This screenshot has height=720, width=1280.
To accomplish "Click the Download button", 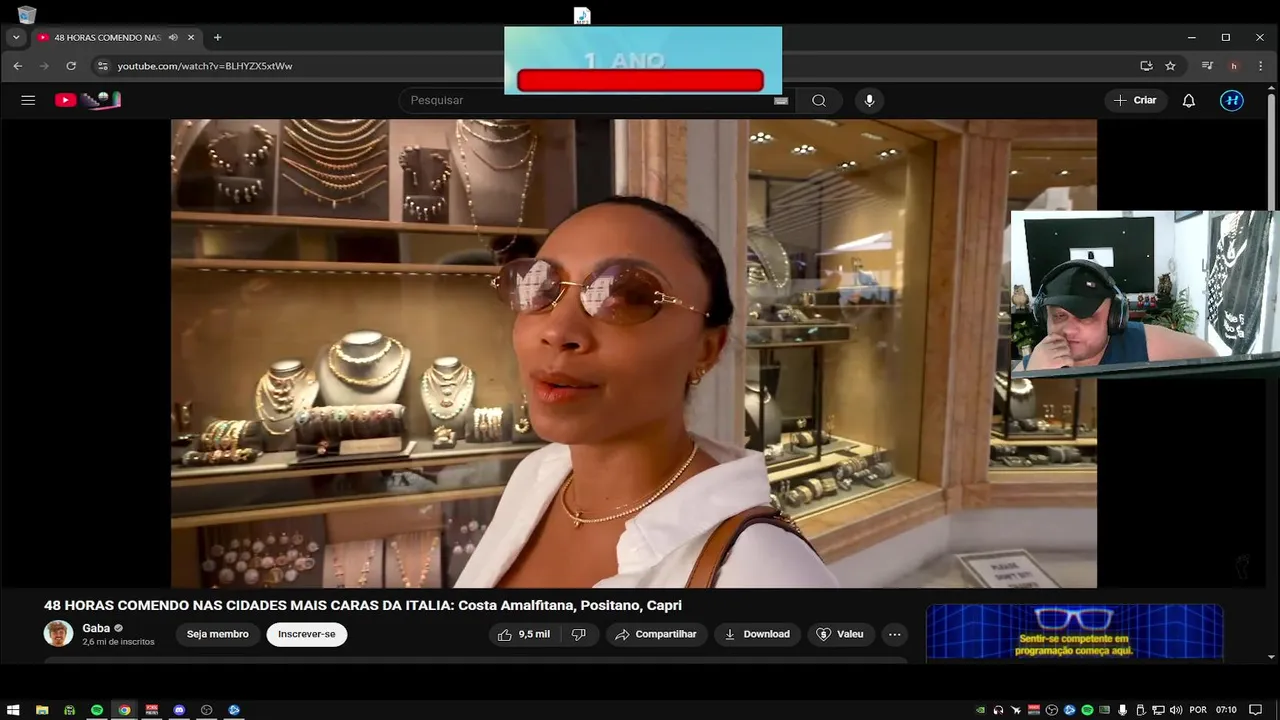I will [757, 634].
